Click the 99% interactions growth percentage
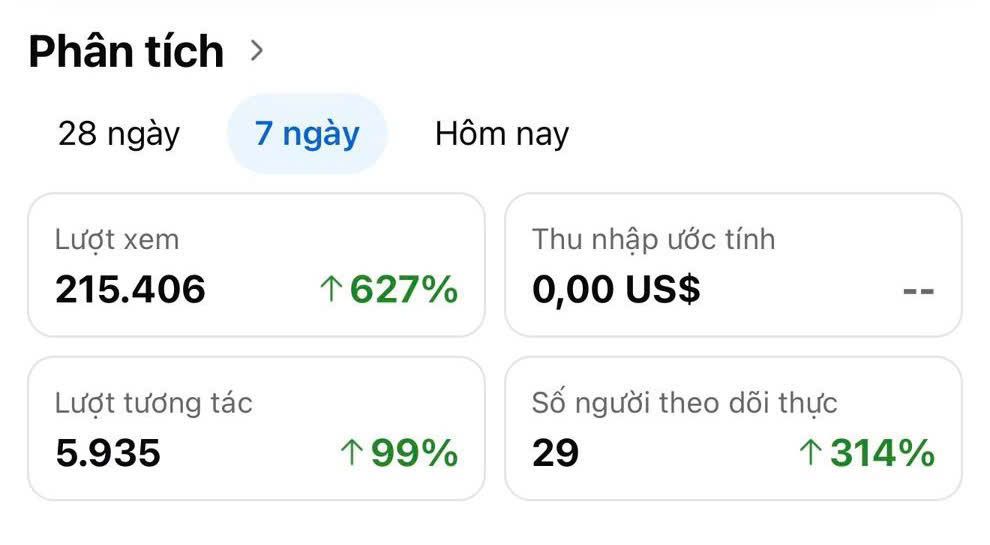 [x=415, y=454]
